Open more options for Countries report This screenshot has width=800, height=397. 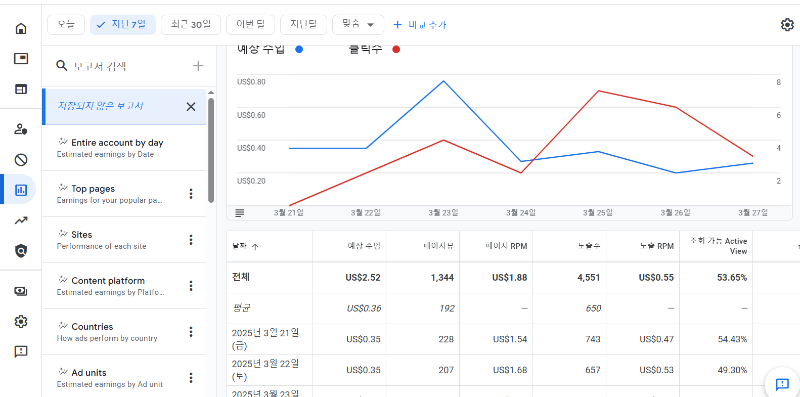tap(191, 332)
